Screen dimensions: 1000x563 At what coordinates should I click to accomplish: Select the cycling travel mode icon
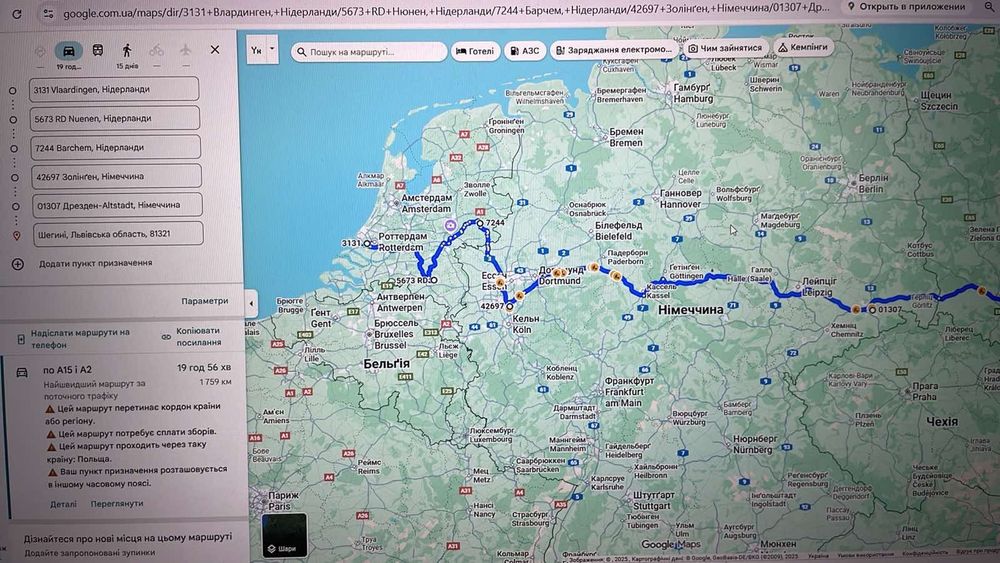(156, 50)
